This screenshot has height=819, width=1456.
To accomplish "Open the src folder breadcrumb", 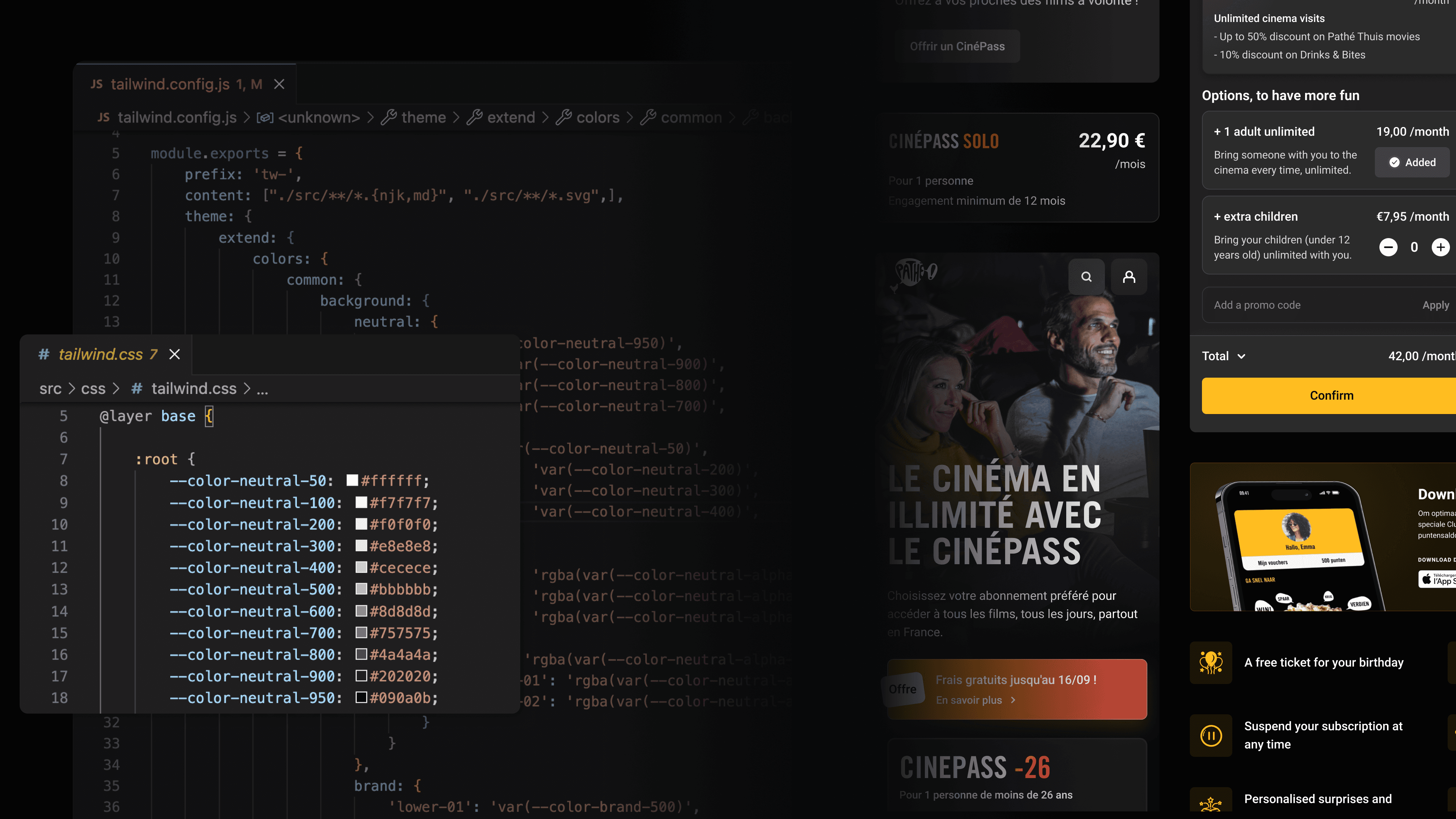I will coord(50,388).
